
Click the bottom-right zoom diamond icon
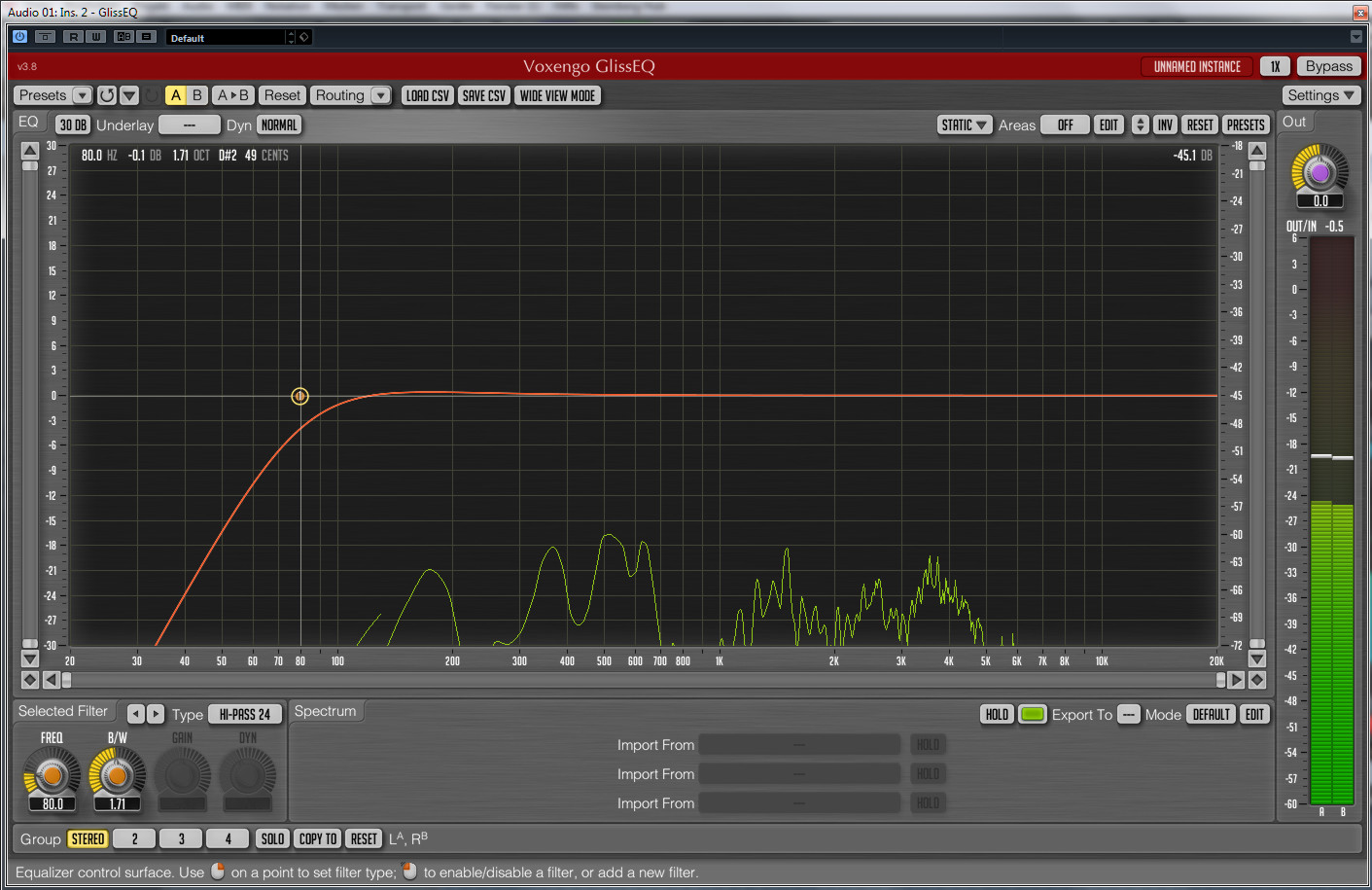click(1257, 680)
